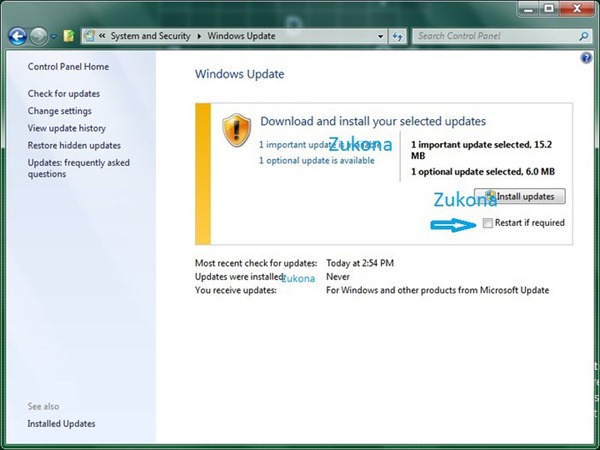Click the Control Panel icon in address bar
Screen dimensions: 600x450
(89, 36)
